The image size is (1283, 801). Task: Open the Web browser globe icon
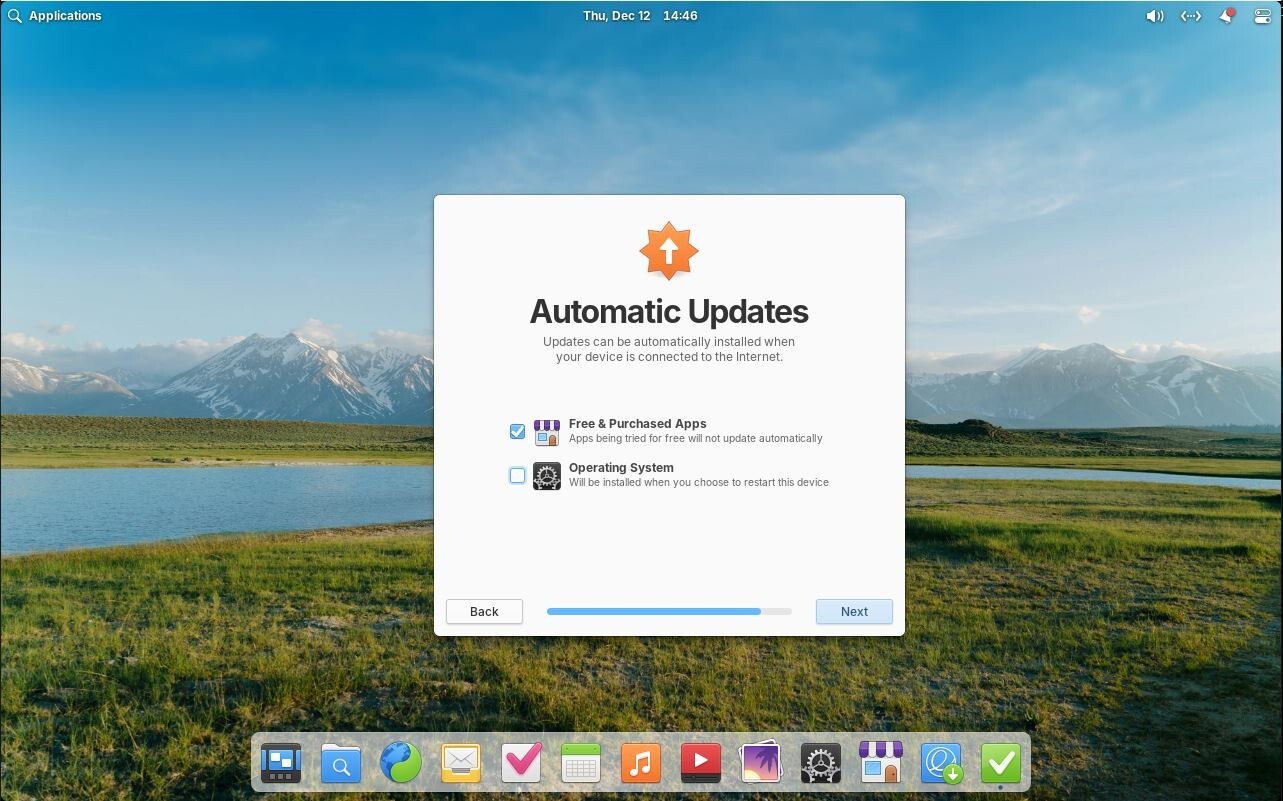click(401, 763)
